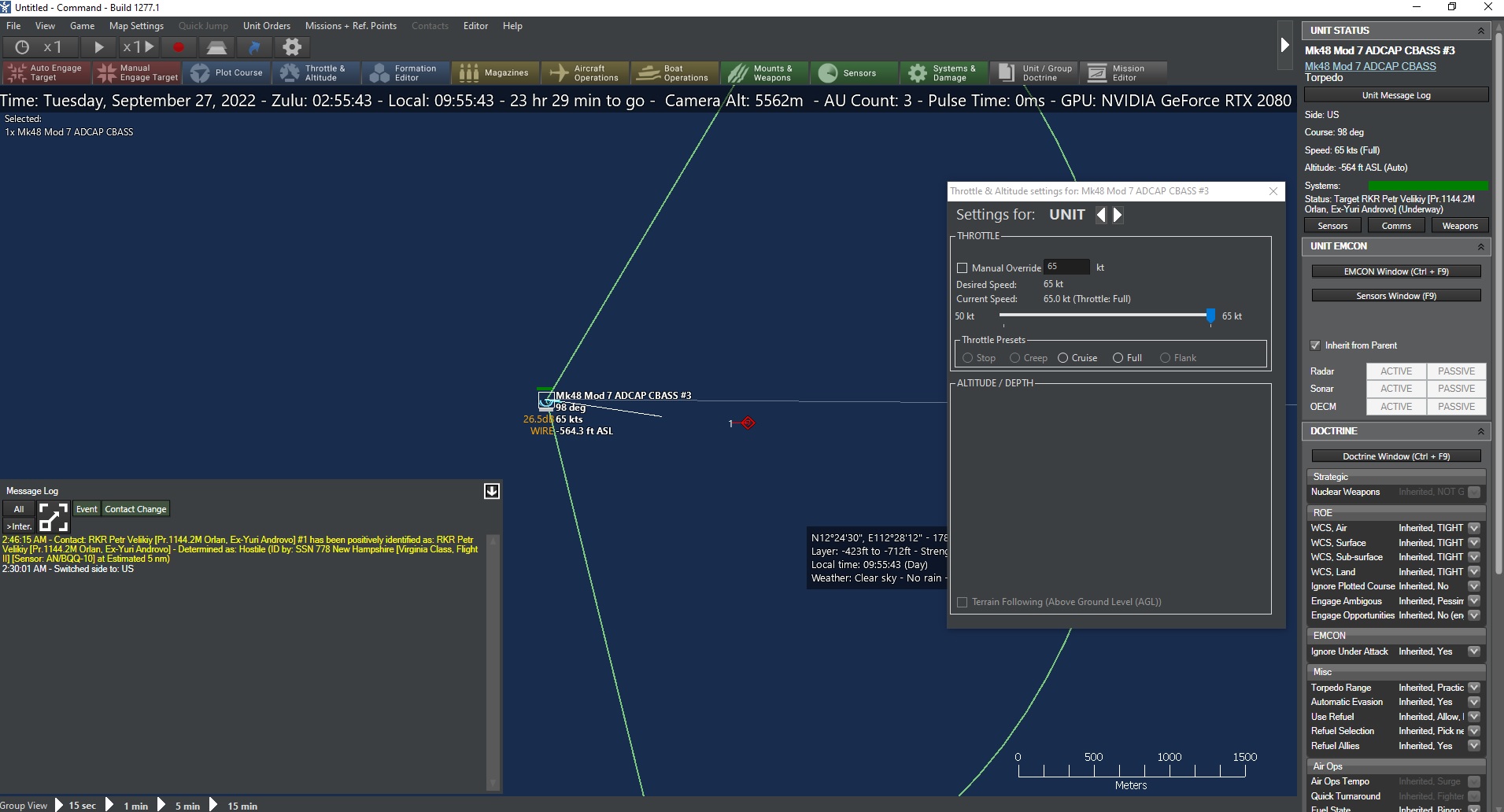This screenshot has width=1504, height=812.
Task: Set Radar to PASSIVE
Action: pyautogui.click(x=1457, y=371)
